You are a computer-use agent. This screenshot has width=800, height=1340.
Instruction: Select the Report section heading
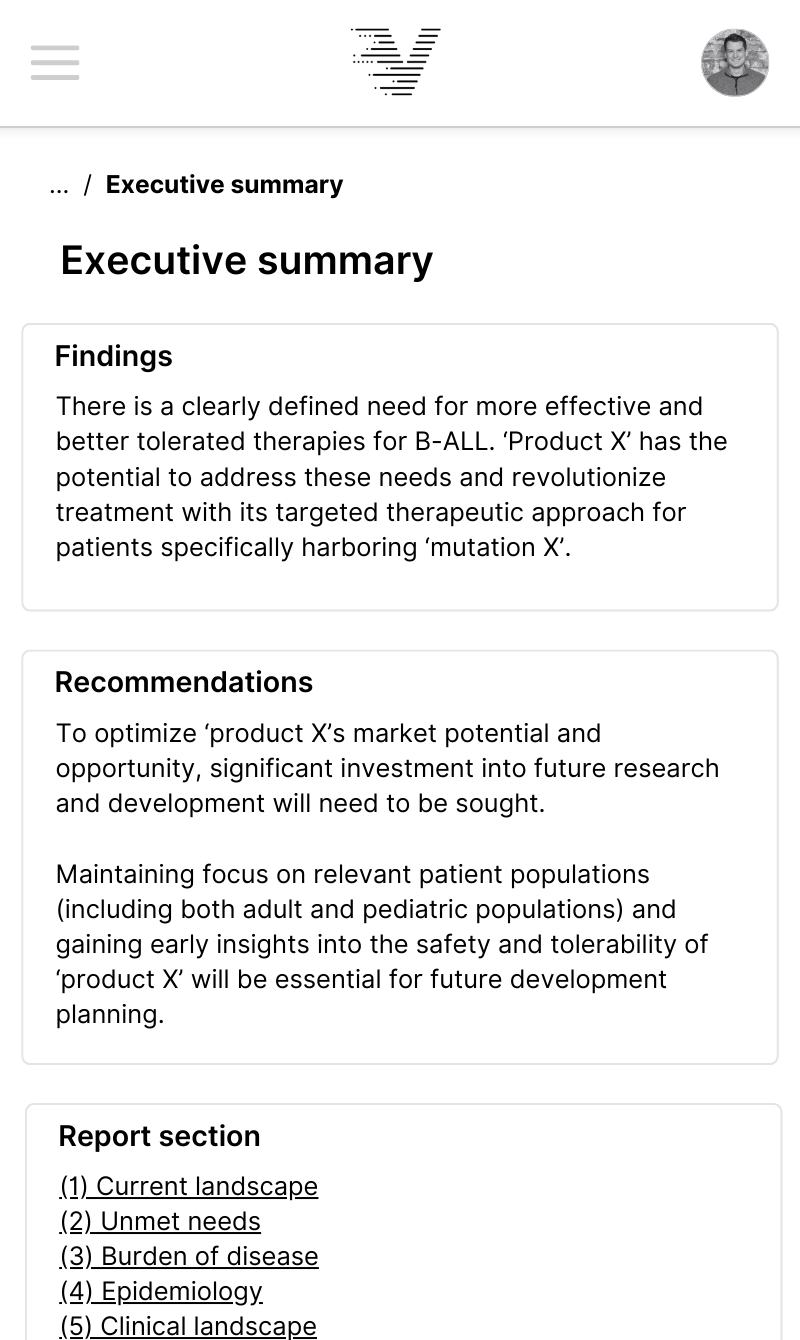160,1136
